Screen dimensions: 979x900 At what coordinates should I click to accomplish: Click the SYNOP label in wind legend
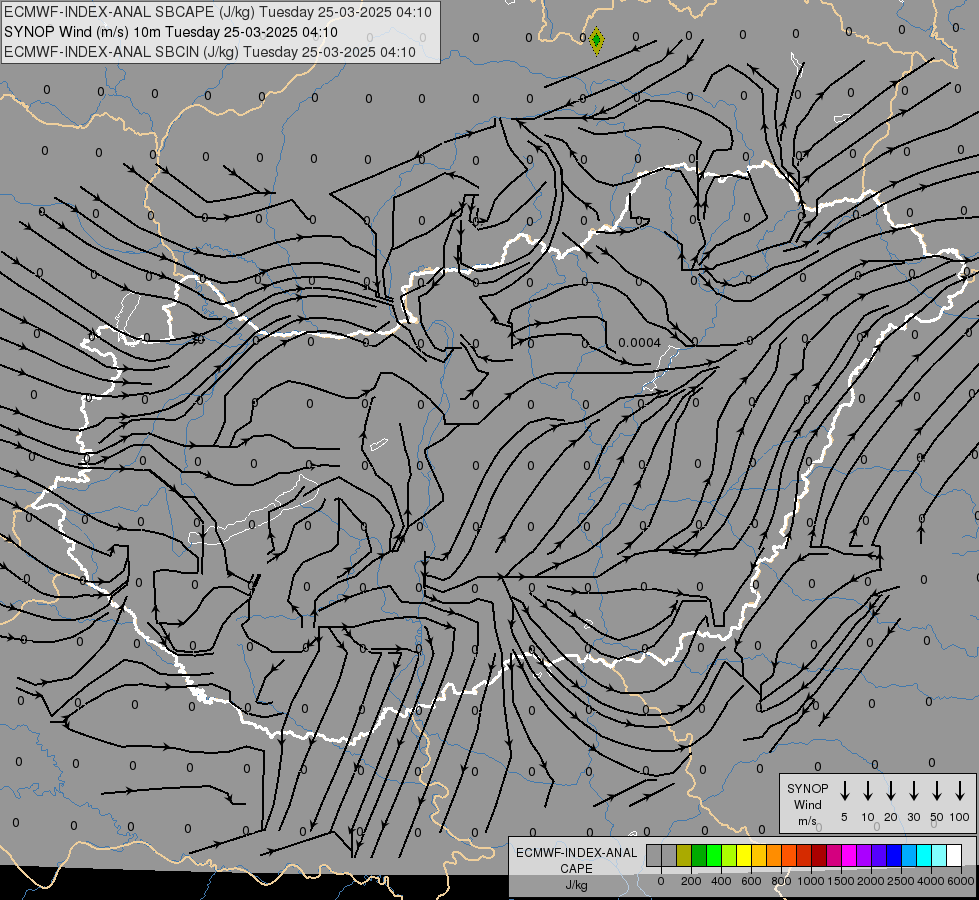807,788
